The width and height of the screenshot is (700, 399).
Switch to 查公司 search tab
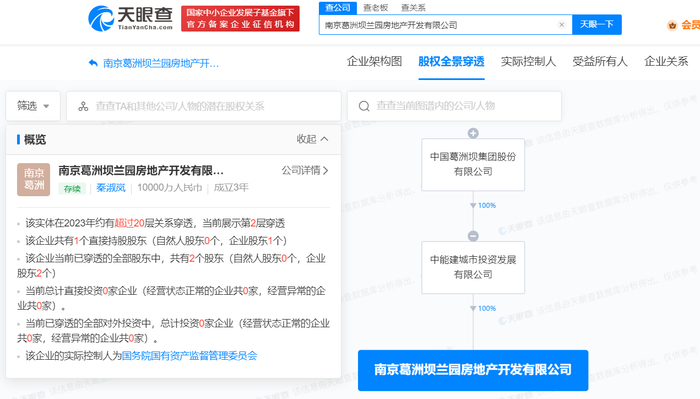tap(338, 8)
